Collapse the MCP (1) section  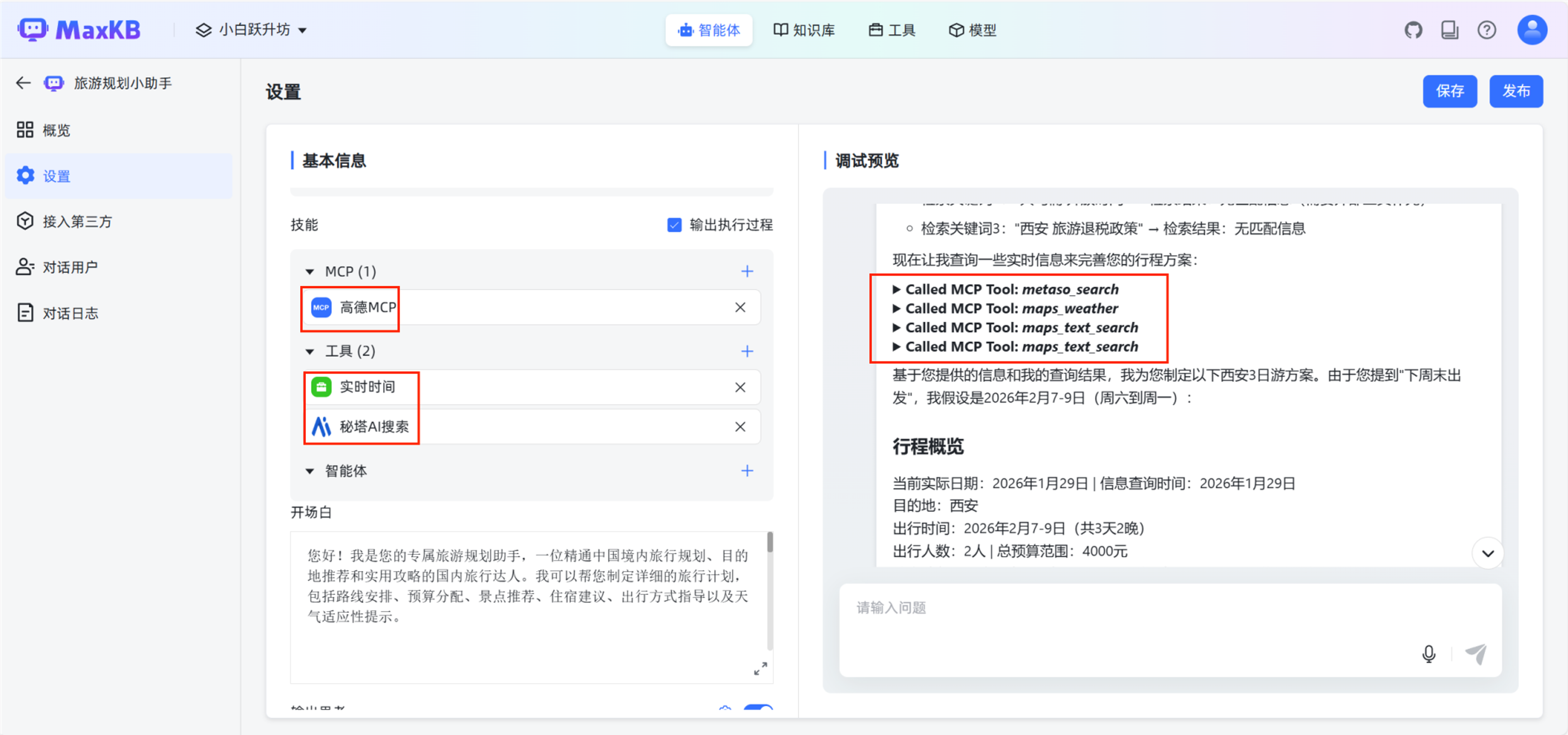point(310,272)
